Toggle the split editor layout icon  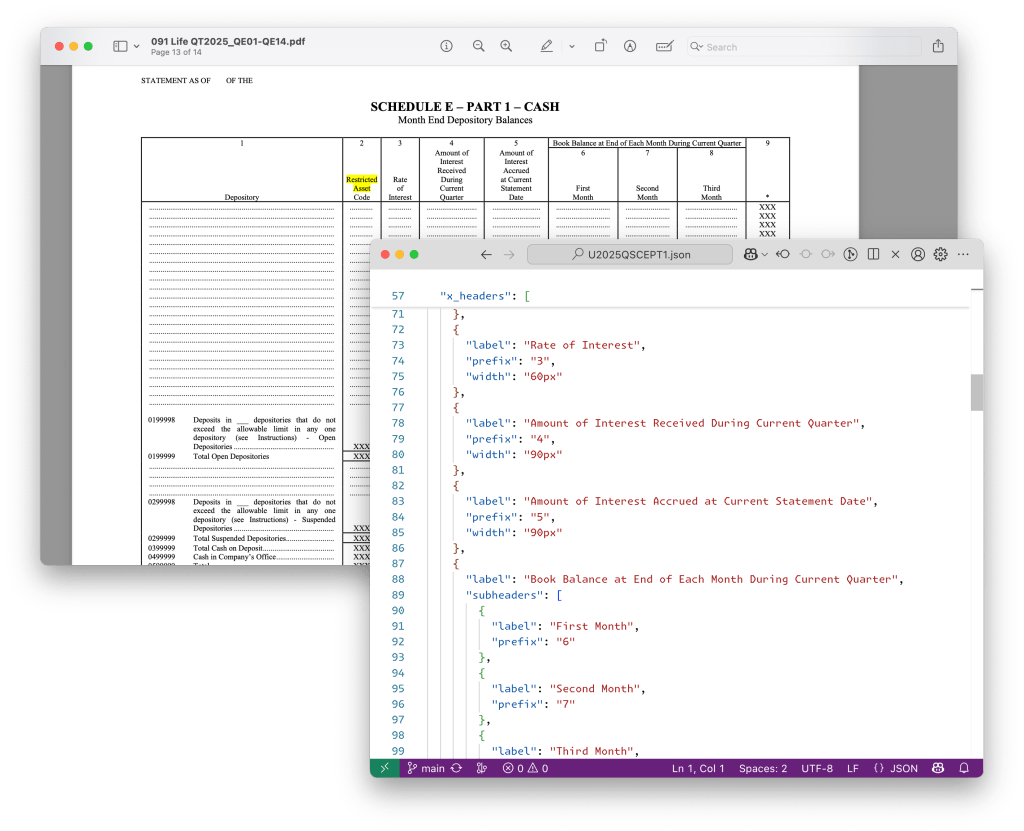(873, 255)
